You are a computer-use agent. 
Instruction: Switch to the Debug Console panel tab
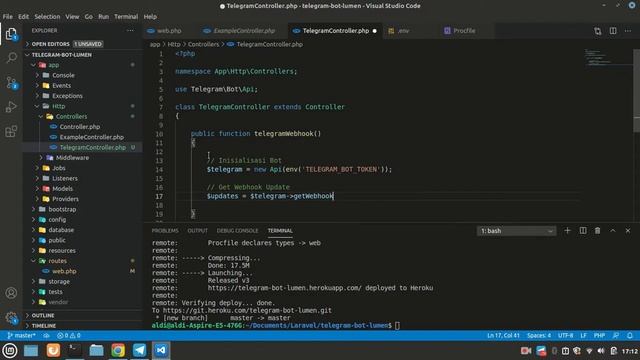click(237, 231)
